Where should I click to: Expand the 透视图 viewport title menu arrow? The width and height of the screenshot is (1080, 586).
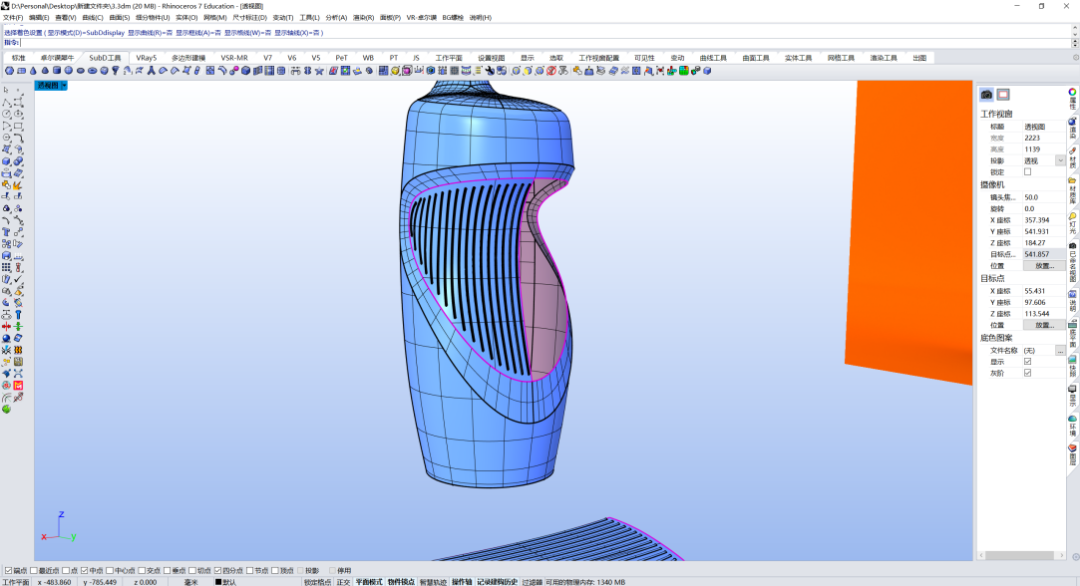[x=63, y=85]
